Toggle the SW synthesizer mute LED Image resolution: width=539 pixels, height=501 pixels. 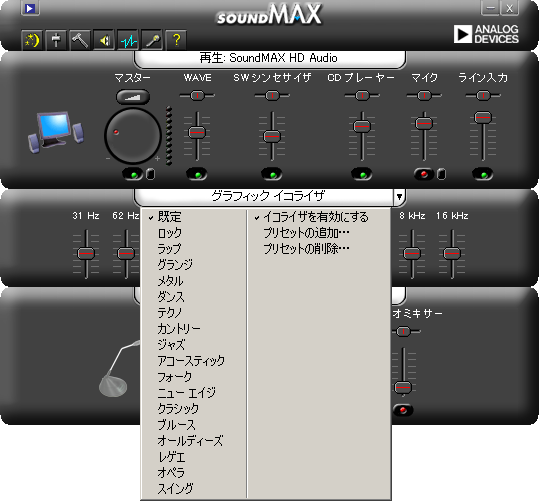(272, 174)
